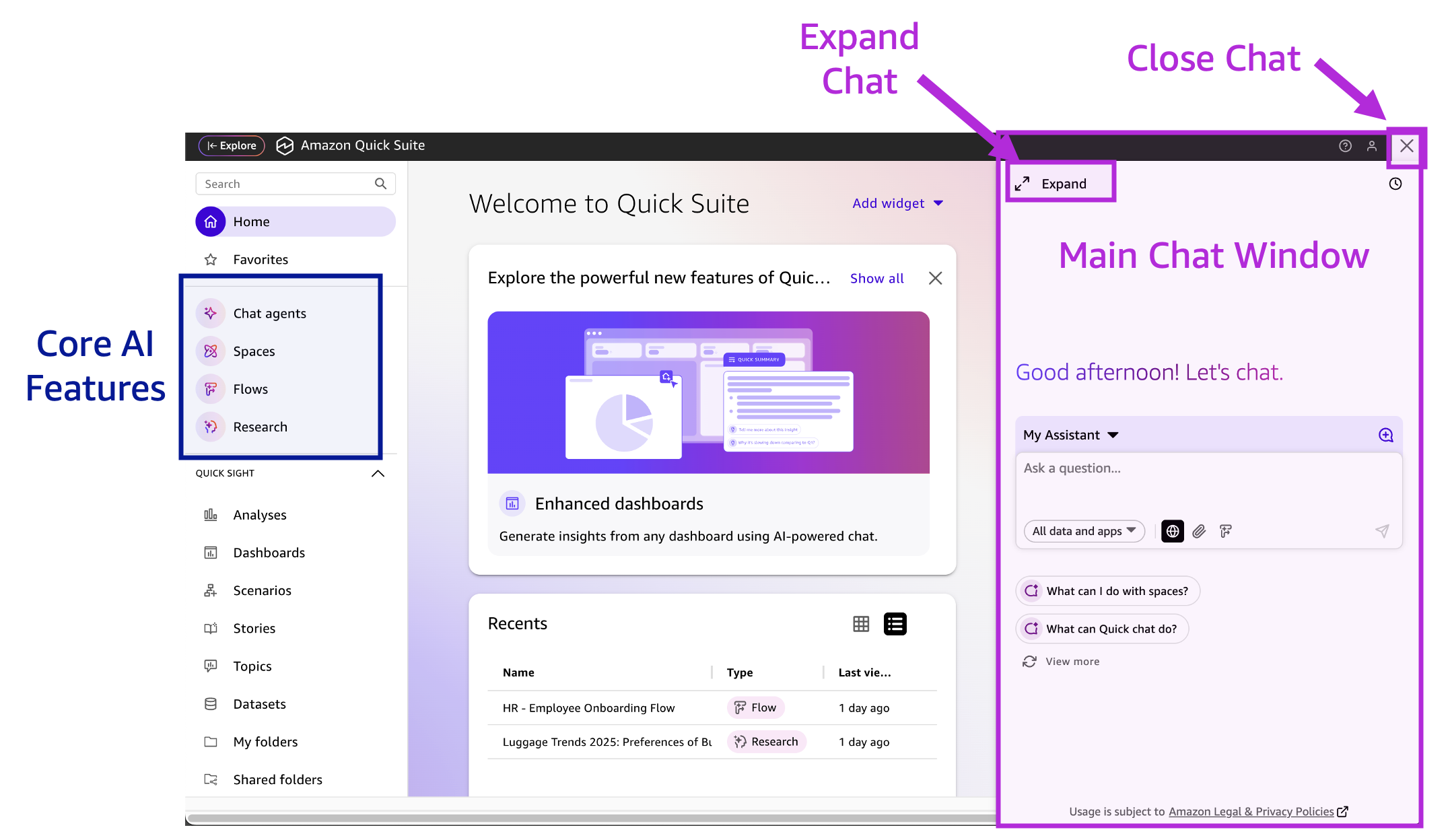The image size is (1450, 840).
Task: Click the Show all link
Action: coord(876,279)
